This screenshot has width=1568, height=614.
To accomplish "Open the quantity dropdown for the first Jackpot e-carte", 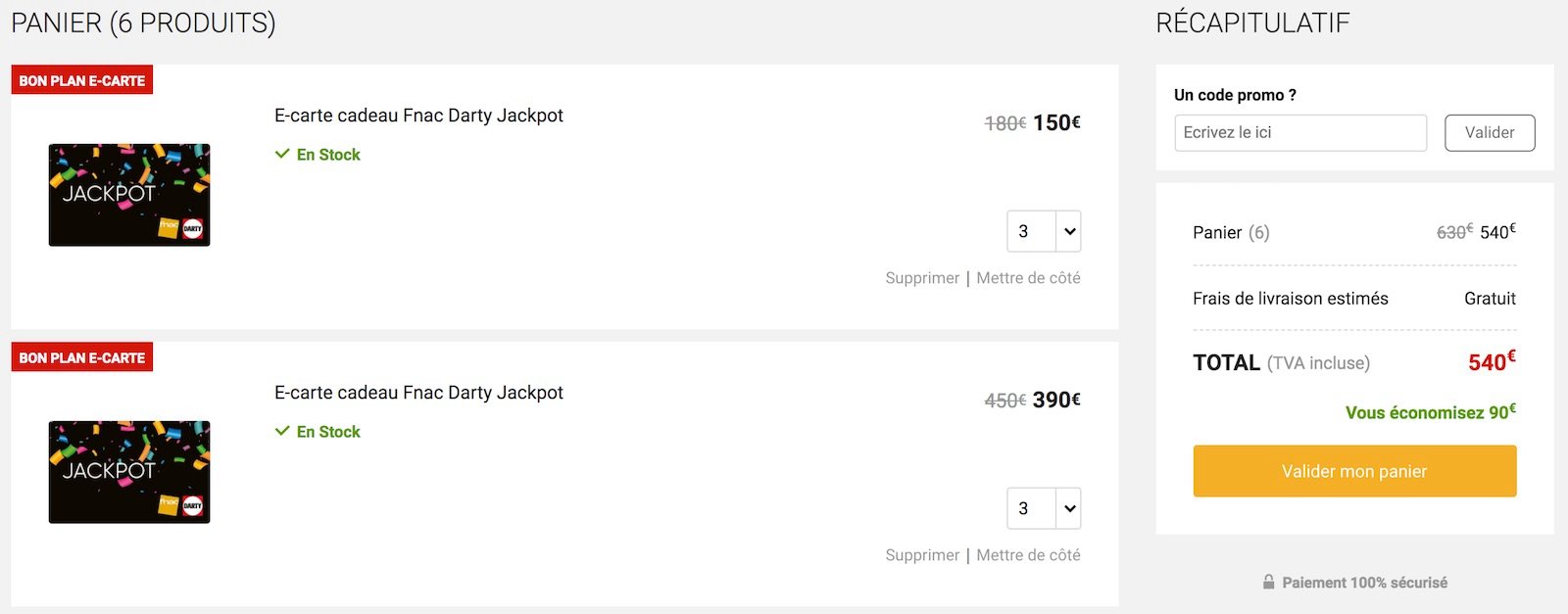I will [x=1044, y=231].
